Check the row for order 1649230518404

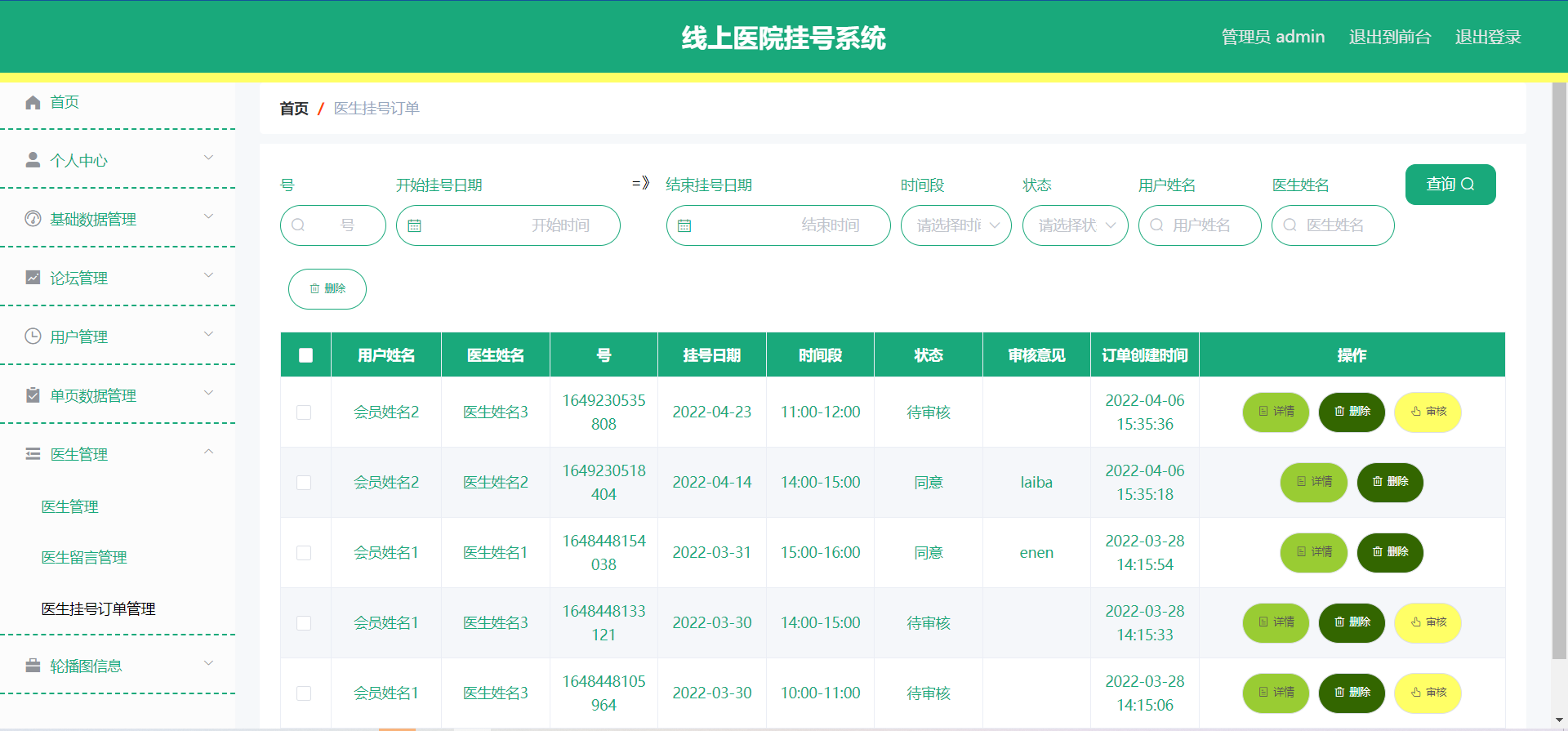click(304, 483)
